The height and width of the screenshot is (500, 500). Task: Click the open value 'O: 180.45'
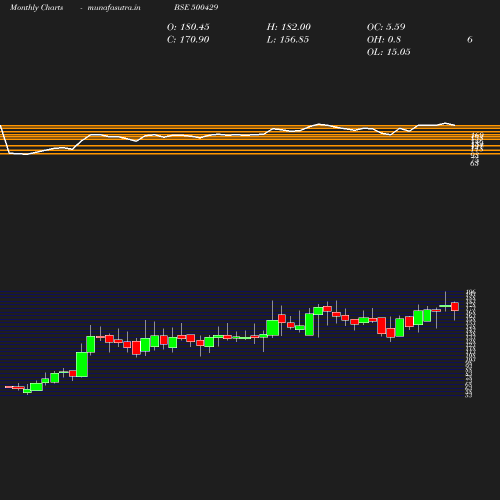[188, 27]
